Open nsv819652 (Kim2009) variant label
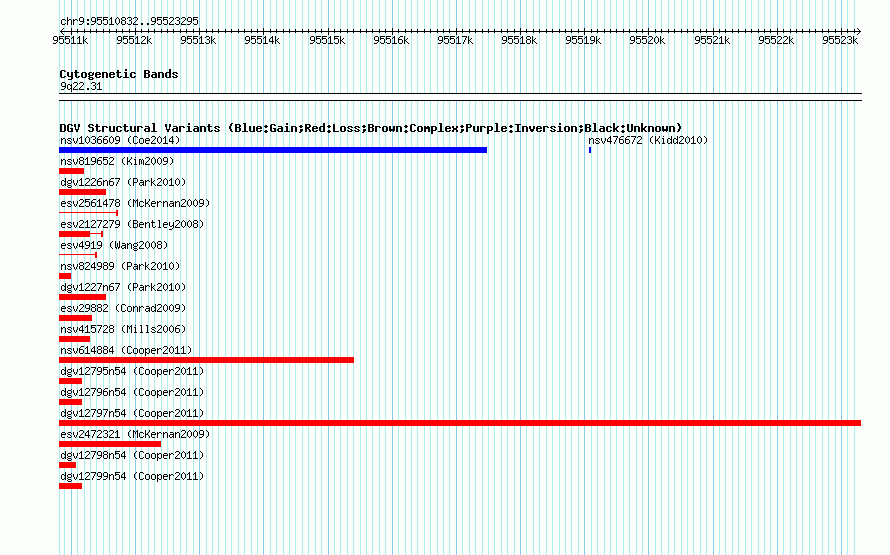This screenshot has height=555, width=890. (117, 161)
